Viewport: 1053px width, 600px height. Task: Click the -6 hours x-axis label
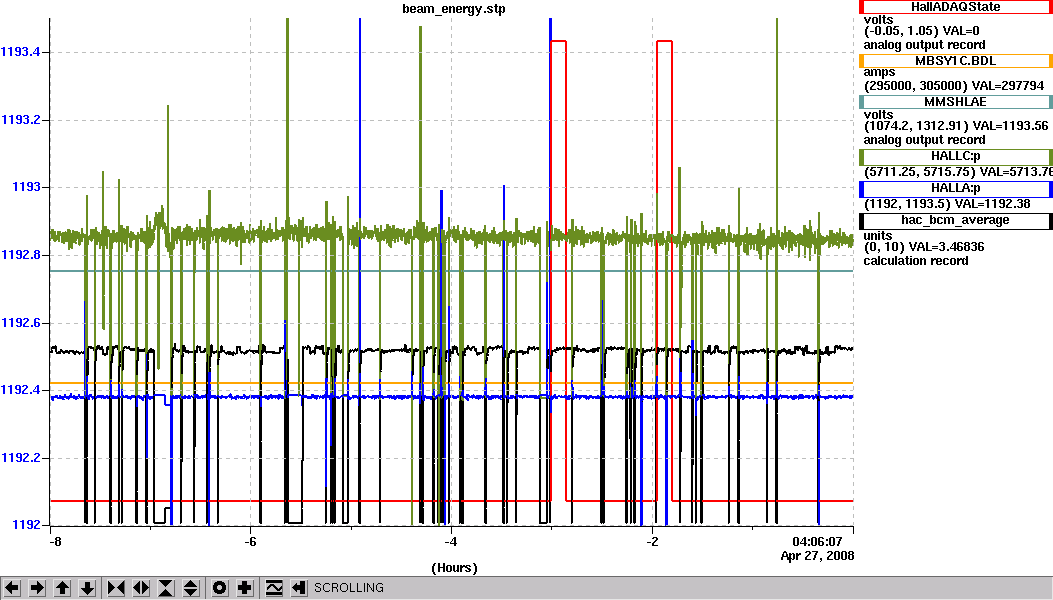[x=250, y=542]
